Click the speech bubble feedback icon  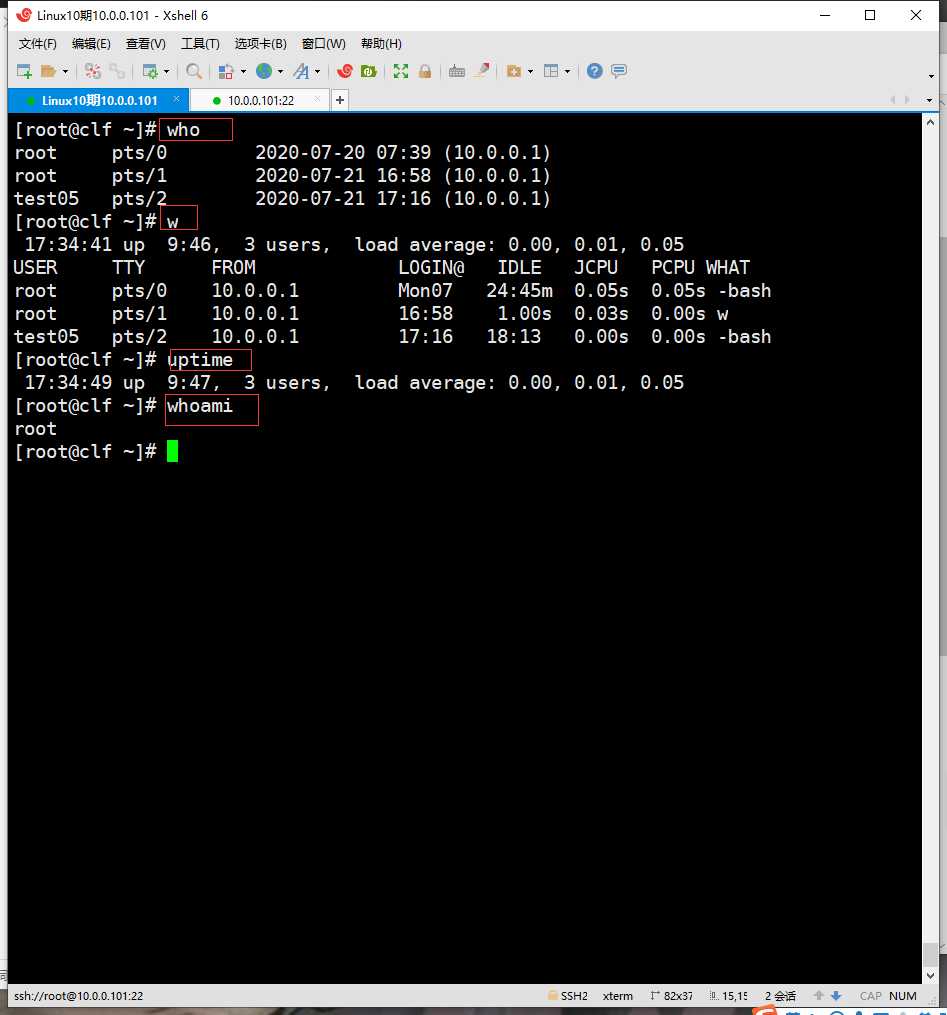pyautogui.click(x=619, y=71)
